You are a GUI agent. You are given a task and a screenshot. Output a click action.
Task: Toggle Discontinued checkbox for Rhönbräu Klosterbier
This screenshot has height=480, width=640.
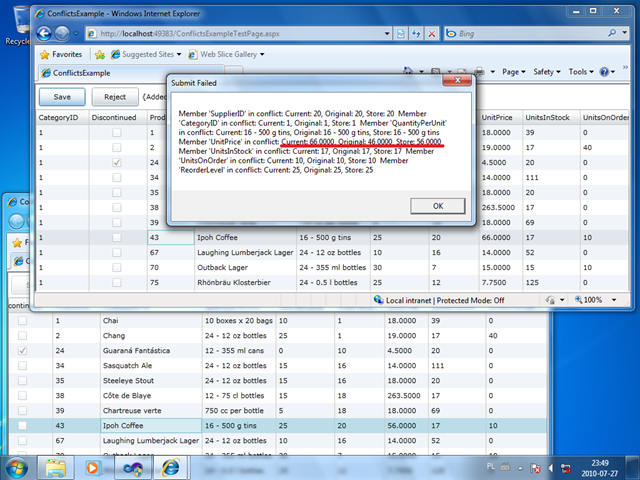pos(117,282)
